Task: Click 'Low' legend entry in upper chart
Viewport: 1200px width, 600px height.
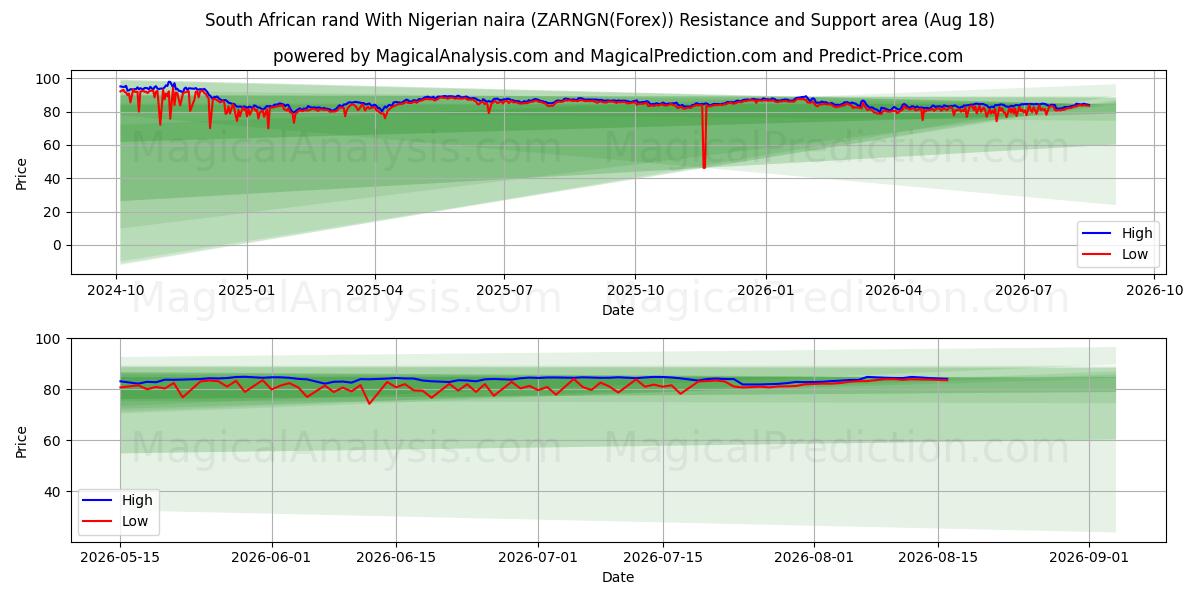Action: (x=1135, y=254)
